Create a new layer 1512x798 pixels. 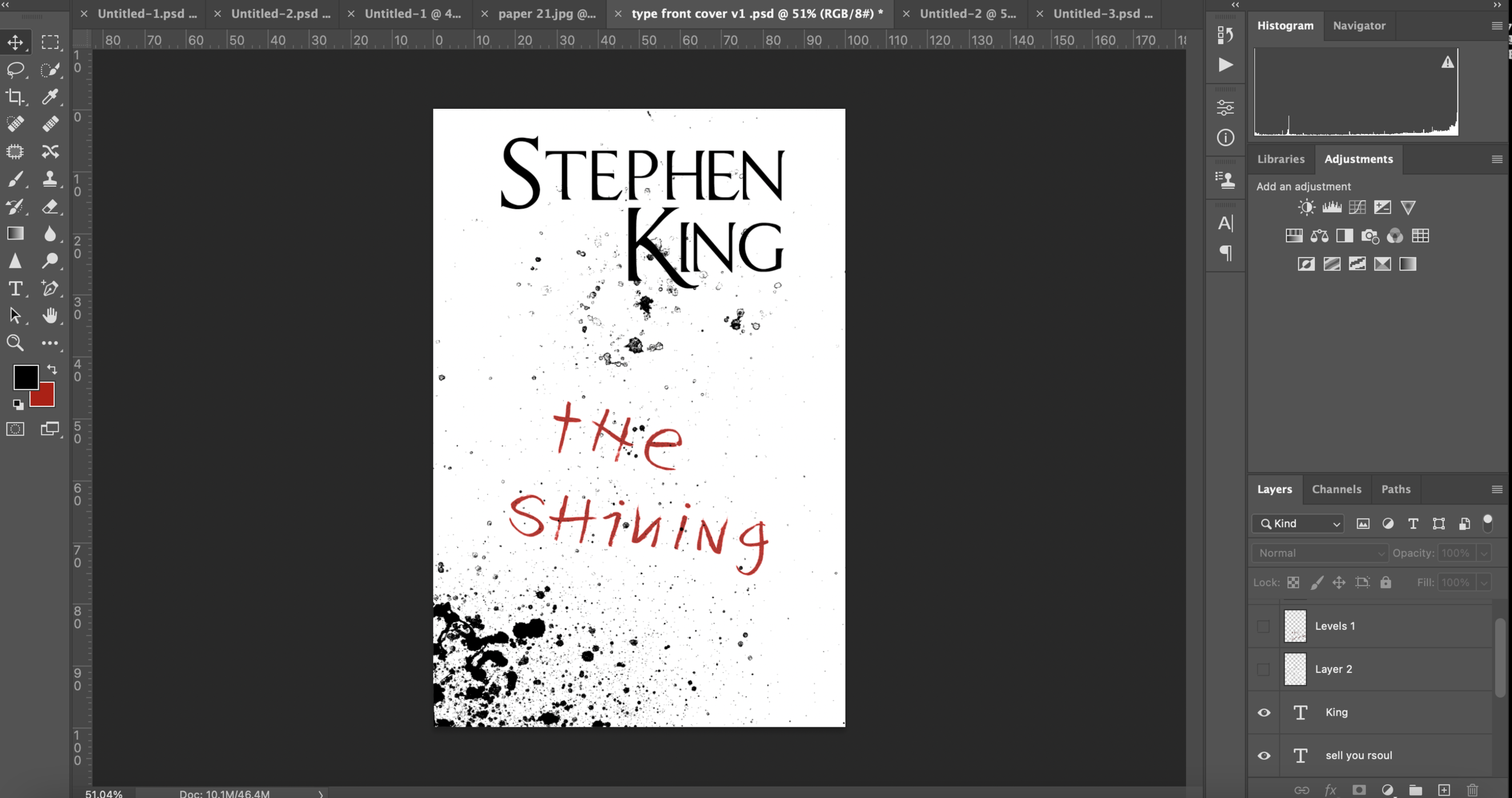coord(1444,790)
